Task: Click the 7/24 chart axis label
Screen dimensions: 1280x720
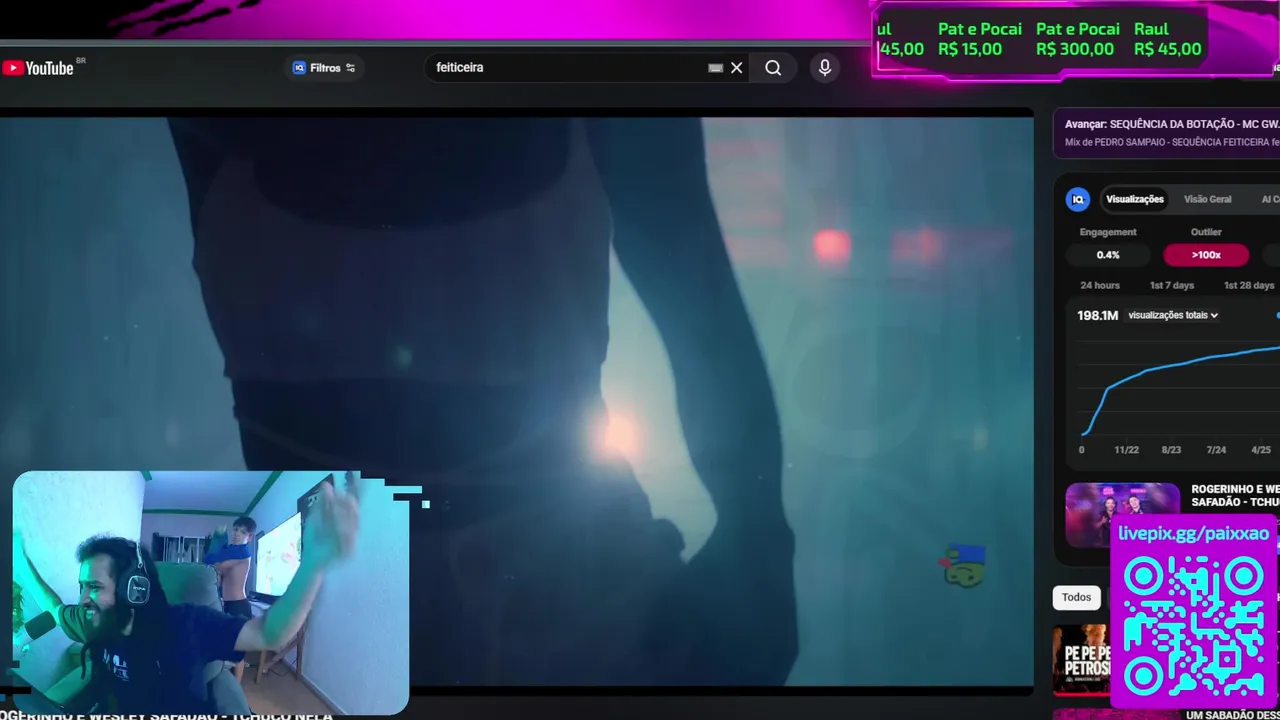Action: tap(1216, 450)
